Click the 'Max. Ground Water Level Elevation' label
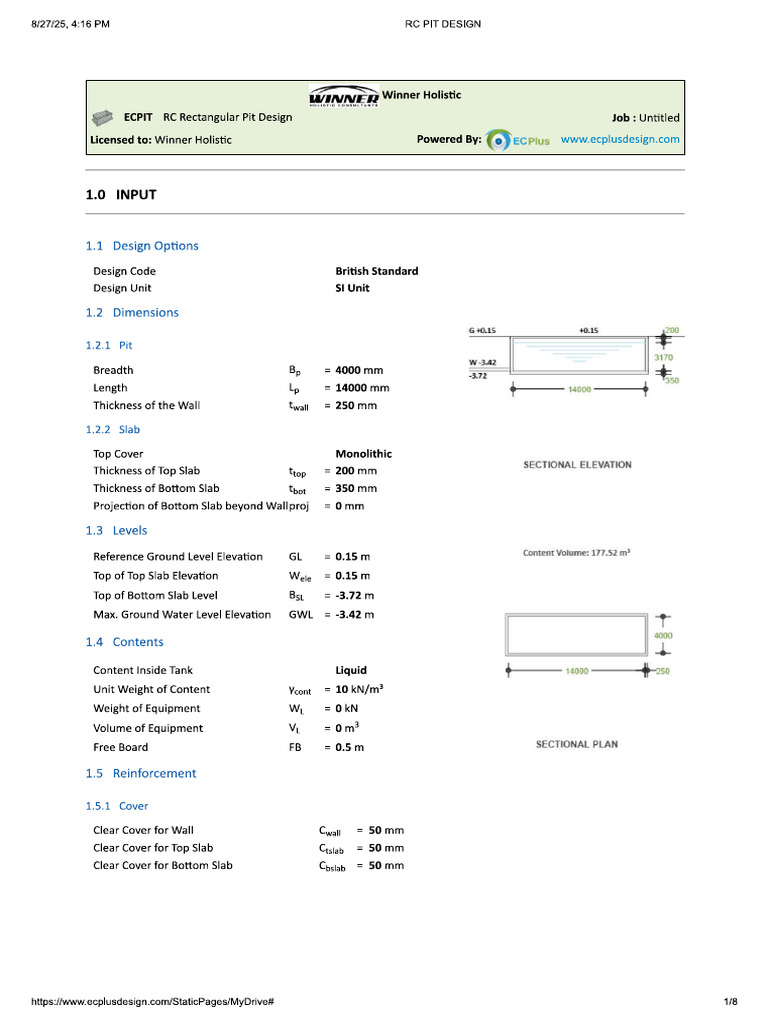The height and width of the screenshot is (1024, 768). point(182,615)
